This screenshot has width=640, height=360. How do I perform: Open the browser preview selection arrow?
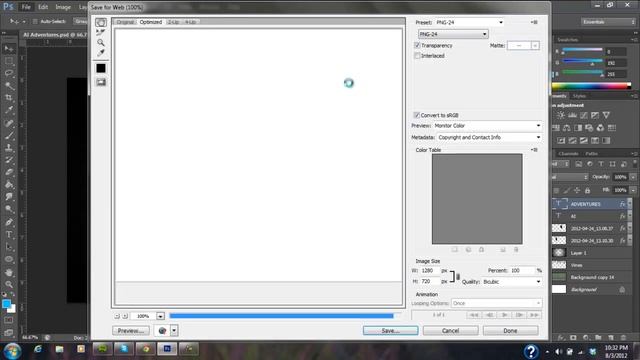[174, 330]
